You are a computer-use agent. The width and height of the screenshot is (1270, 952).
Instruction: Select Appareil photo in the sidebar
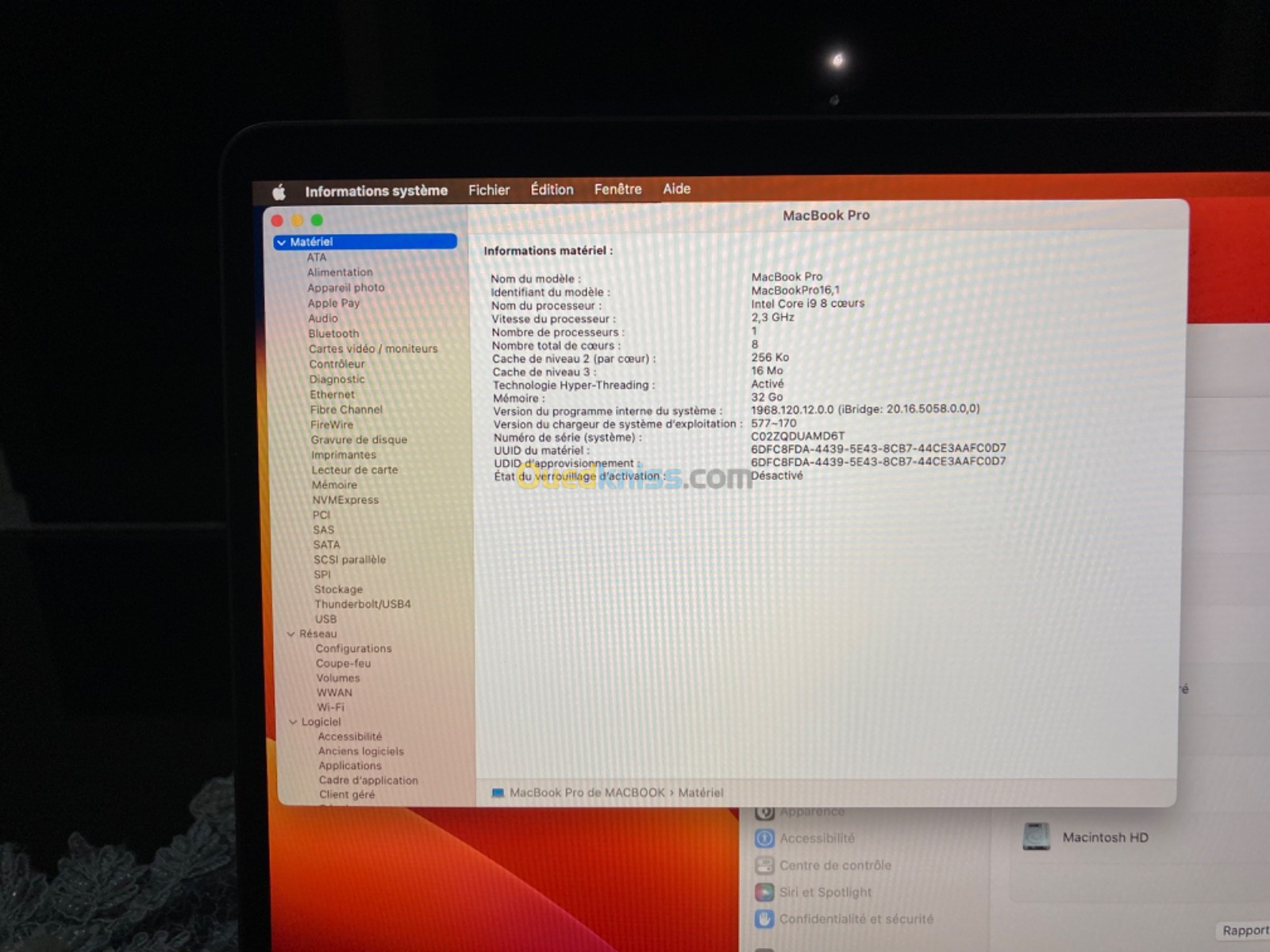coord(346,288)
